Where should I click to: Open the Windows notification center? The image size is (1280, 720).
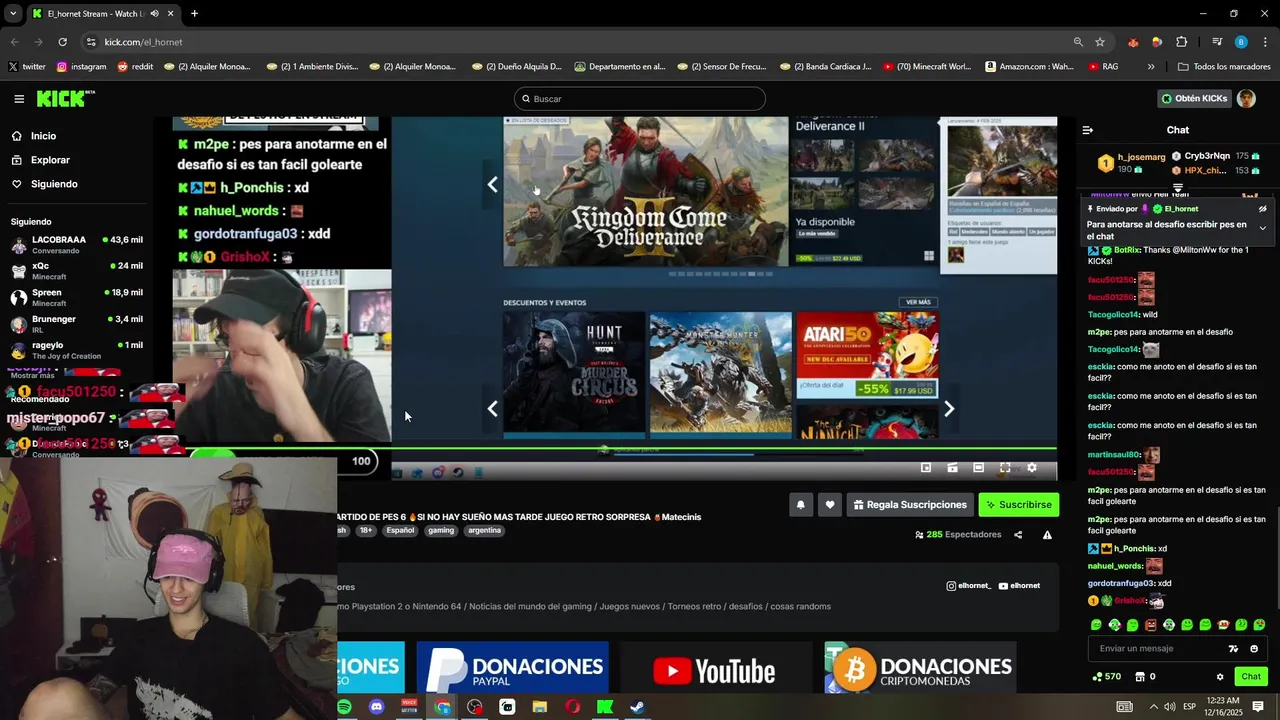pos(1258,707)
